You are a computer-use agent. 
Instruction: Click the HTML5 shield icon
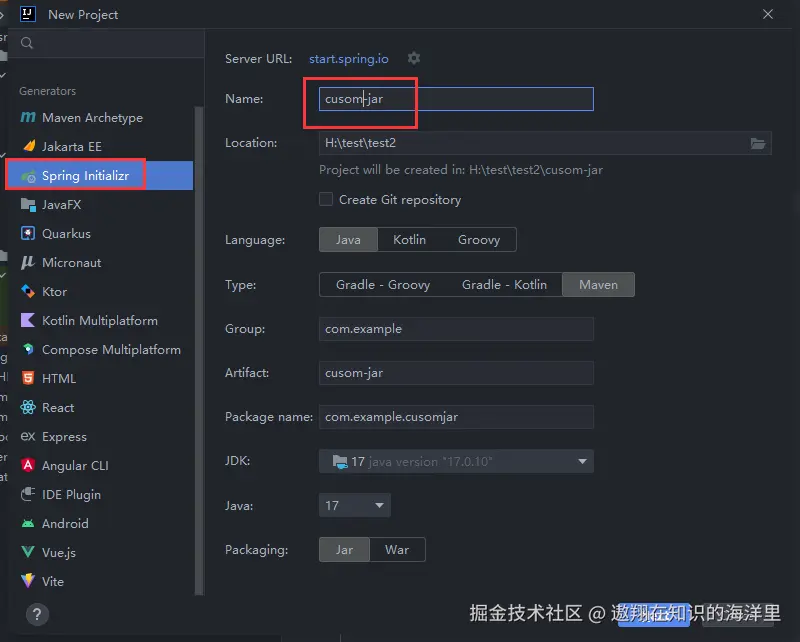coord(28,378)
